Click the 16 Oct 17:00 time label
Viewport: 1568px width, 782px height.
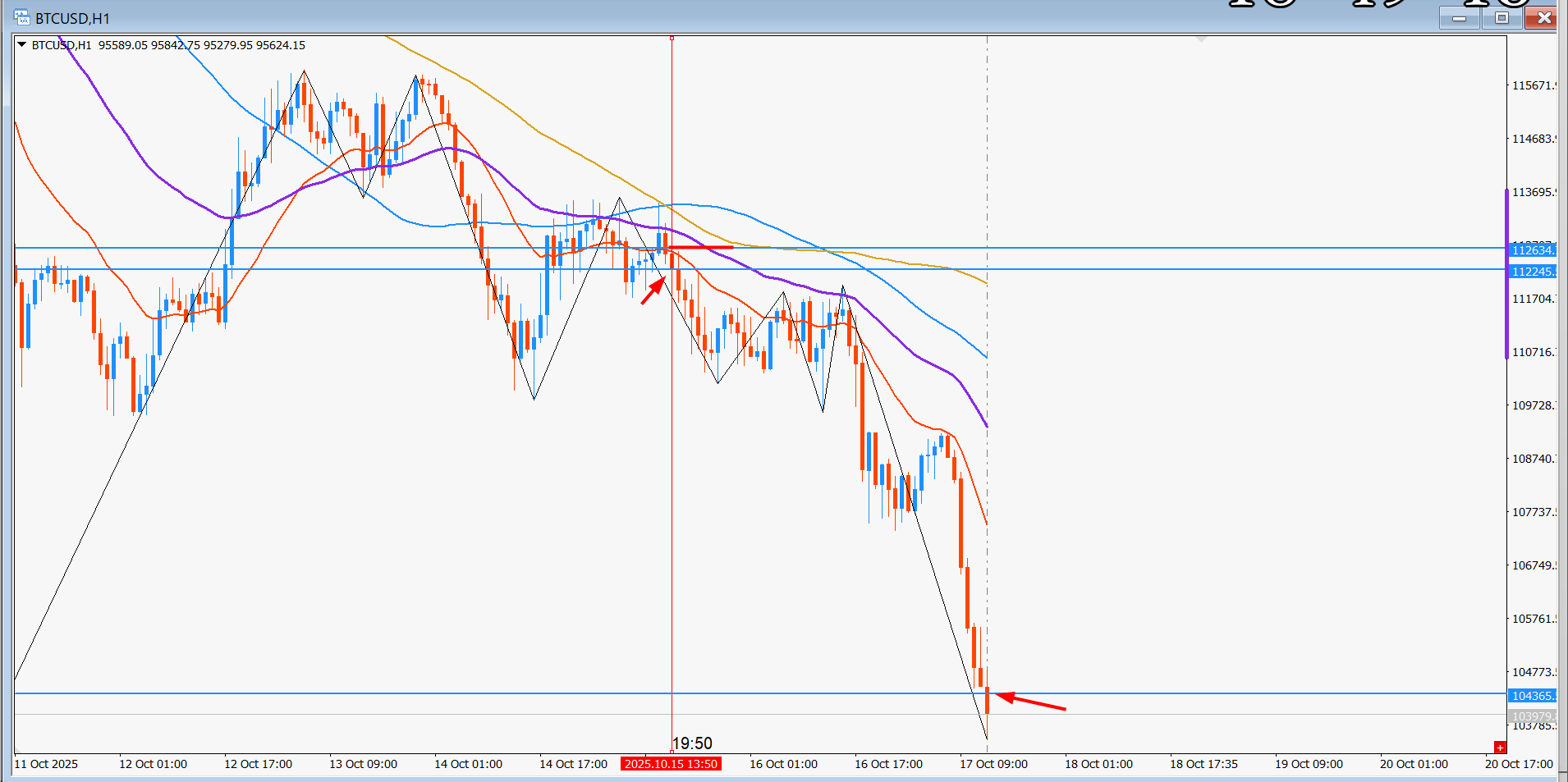(888, 764)
